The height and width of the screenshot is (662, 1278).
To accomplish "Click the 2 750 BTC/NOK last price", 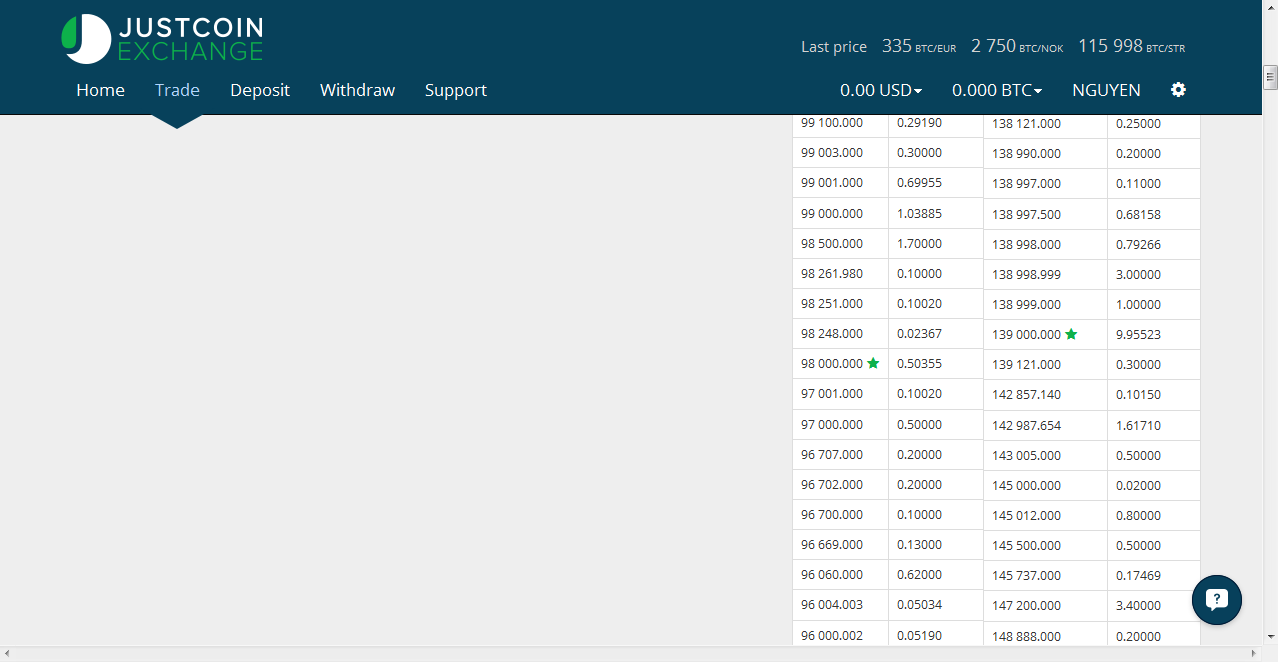I will pos(1017,46).
